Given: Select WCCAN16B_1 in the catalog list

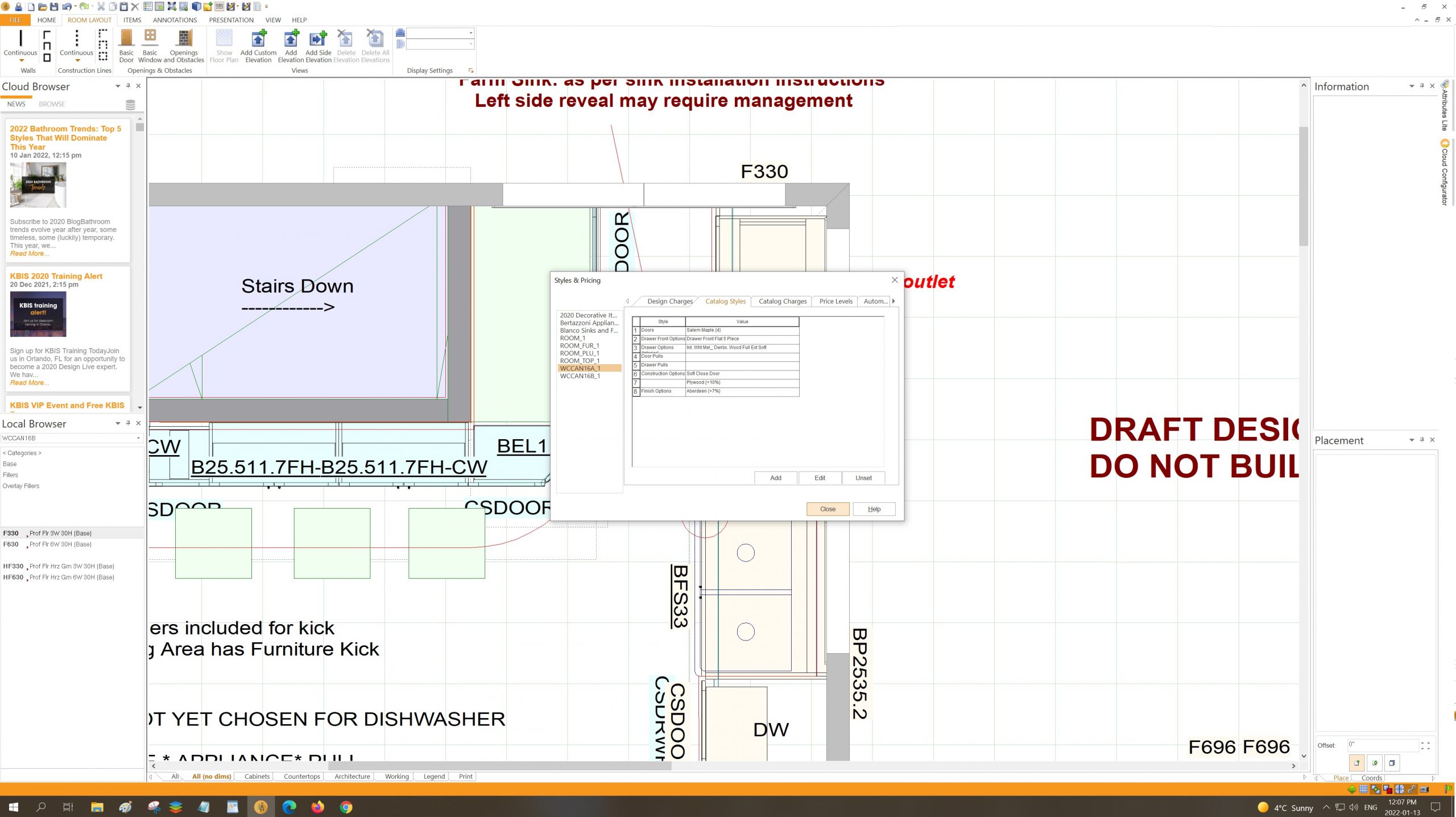Looking at the screenshot, I should (580, 376).
